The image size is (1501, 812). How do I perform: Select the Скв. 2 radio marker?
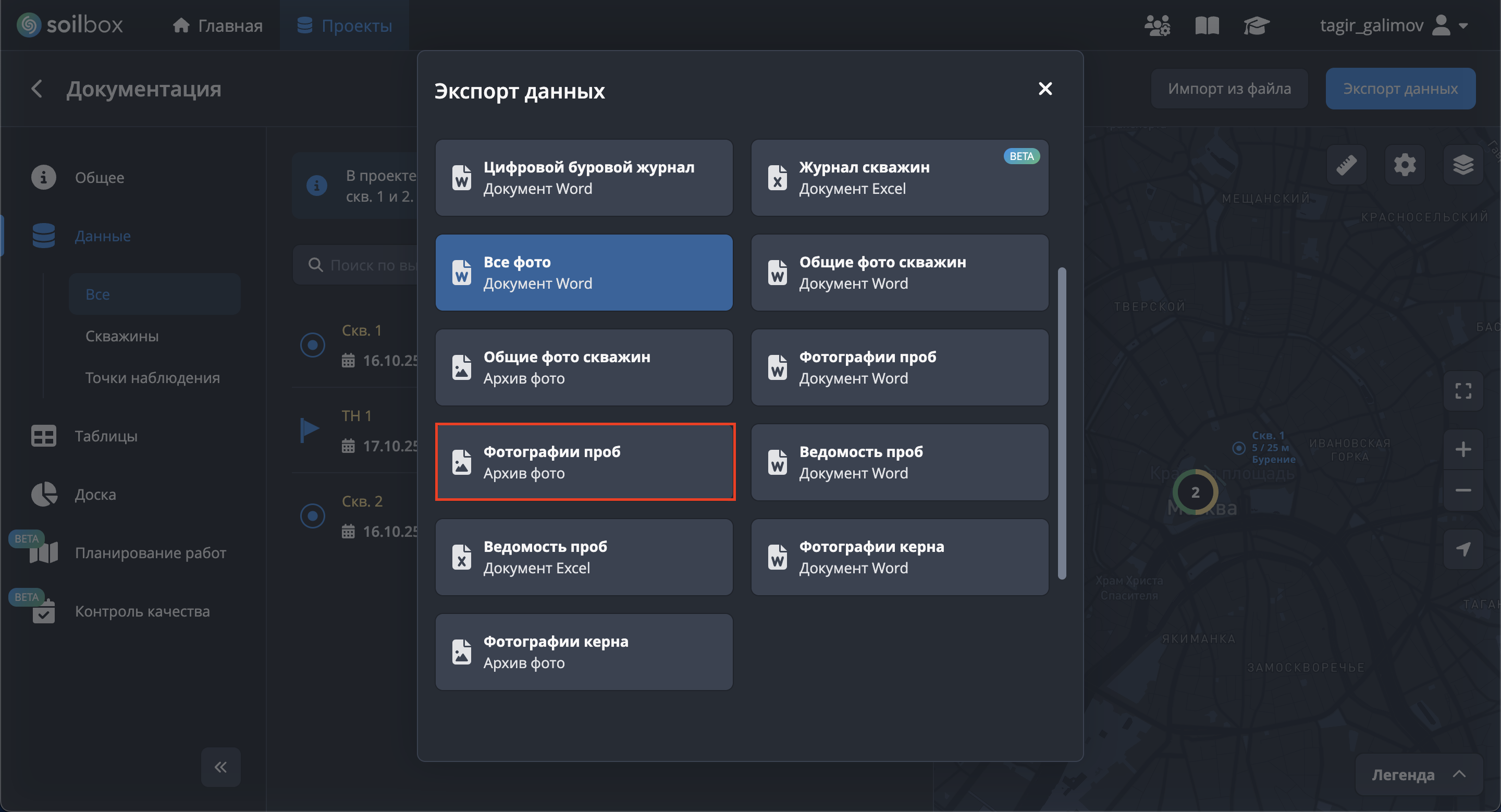tap(313, 516)
